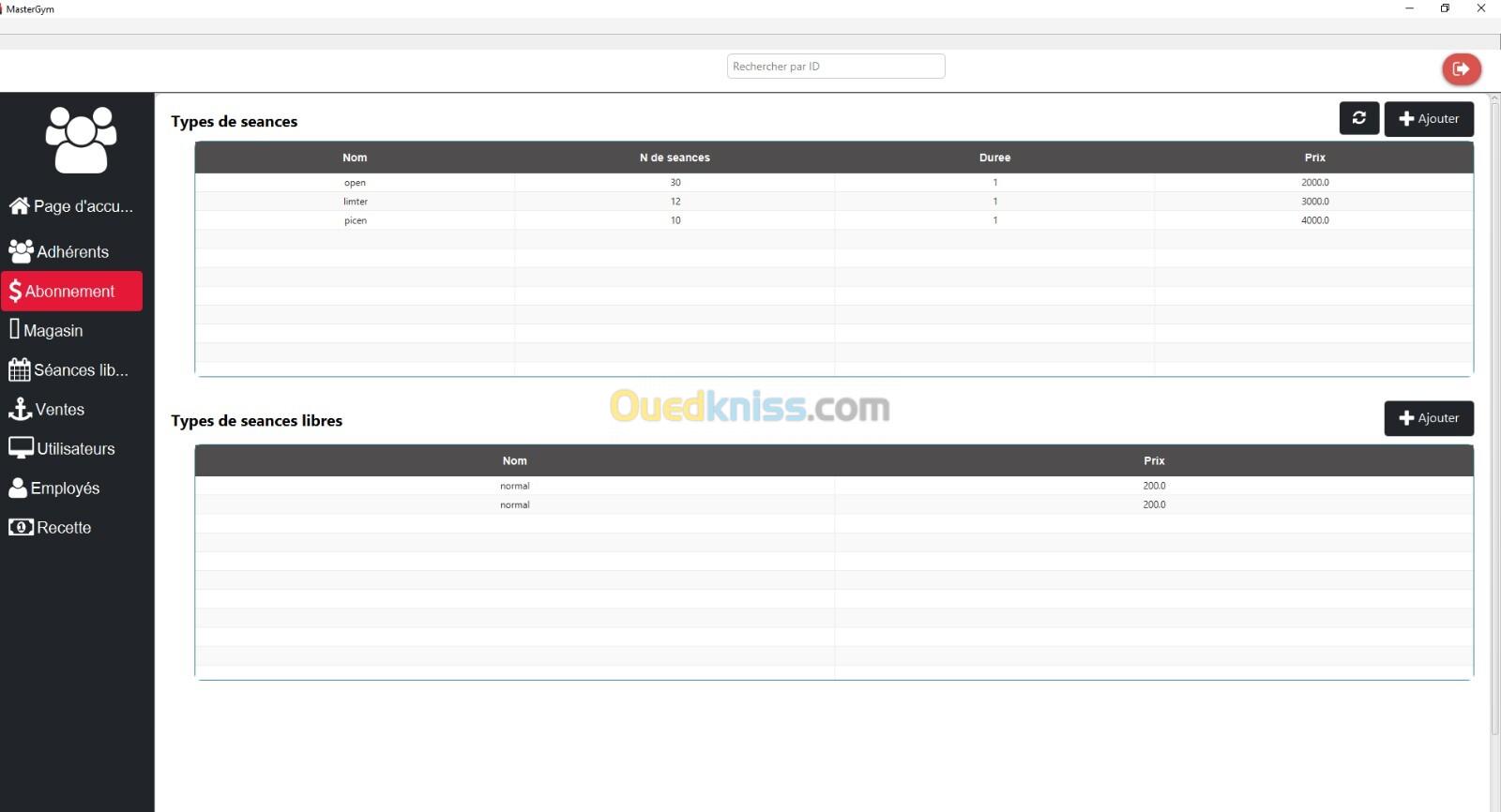Focus the Rechercher par ID field

click(836, 67)
